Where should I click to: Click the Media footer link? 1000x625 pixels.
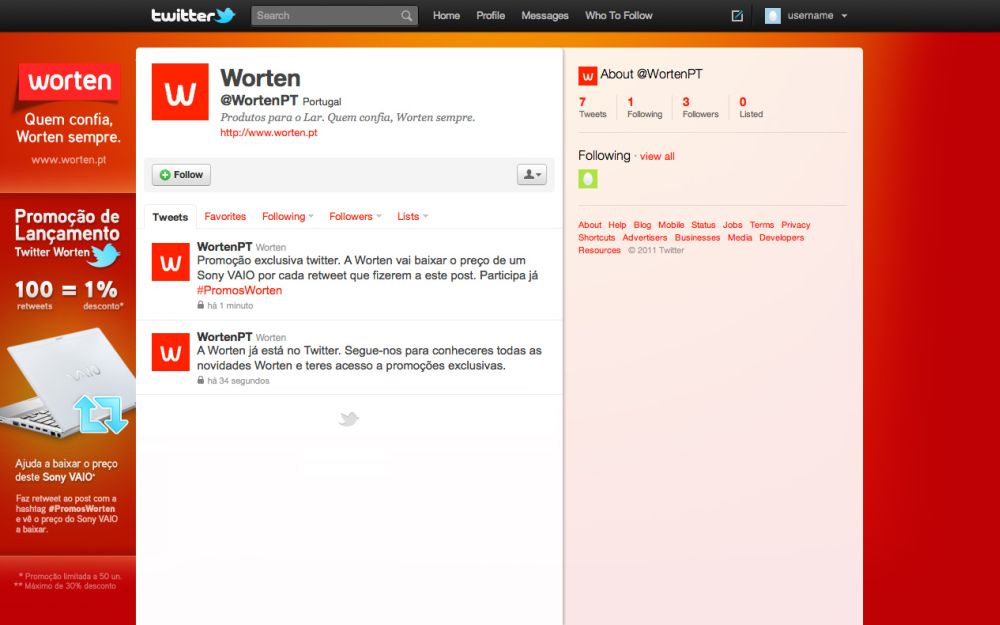(740, 237)
